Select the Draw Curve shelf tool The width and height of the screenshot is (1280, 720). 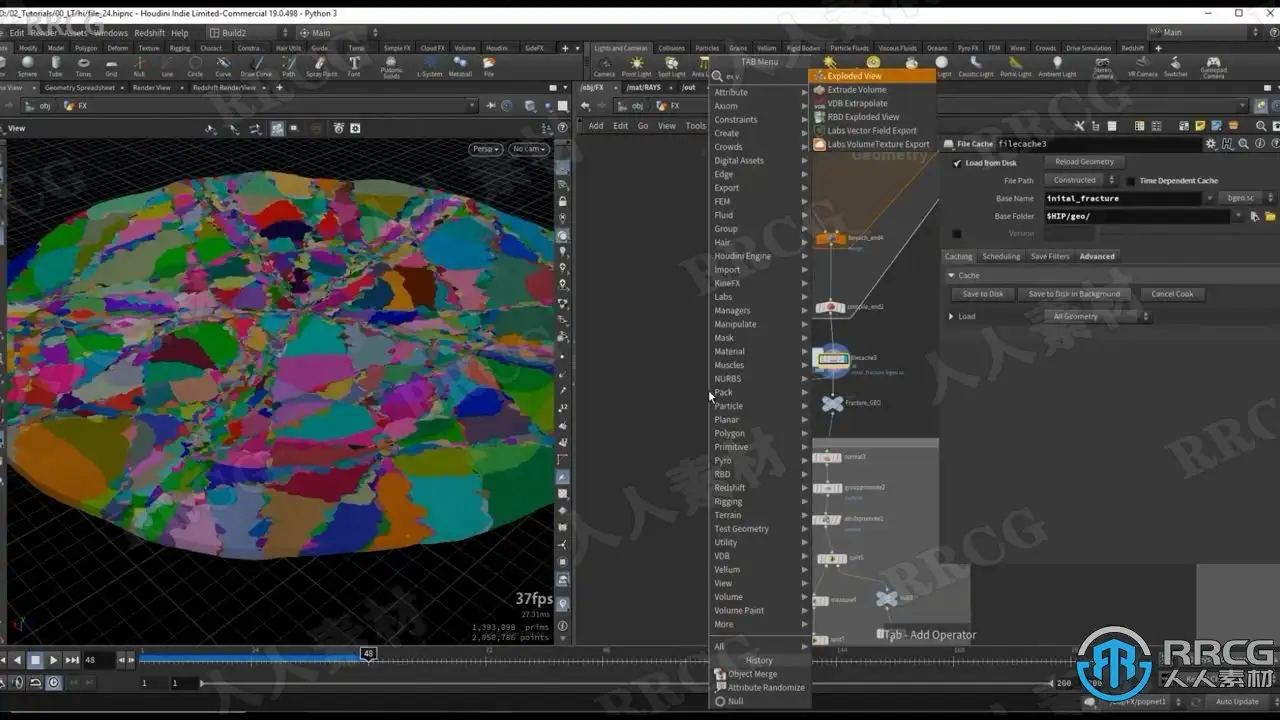click(256, 67)
